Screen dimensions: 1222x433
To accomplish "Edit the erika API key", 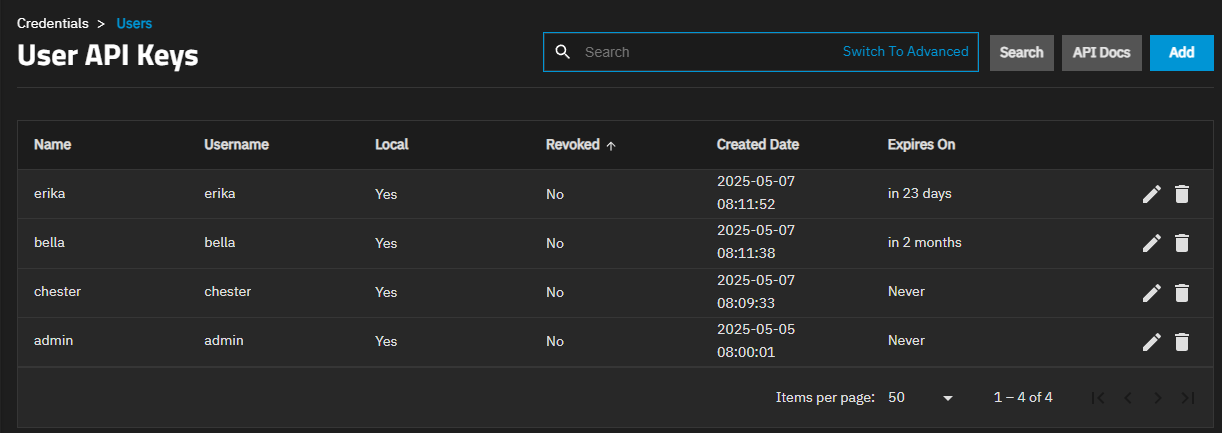I will [x=1152, y=194].
